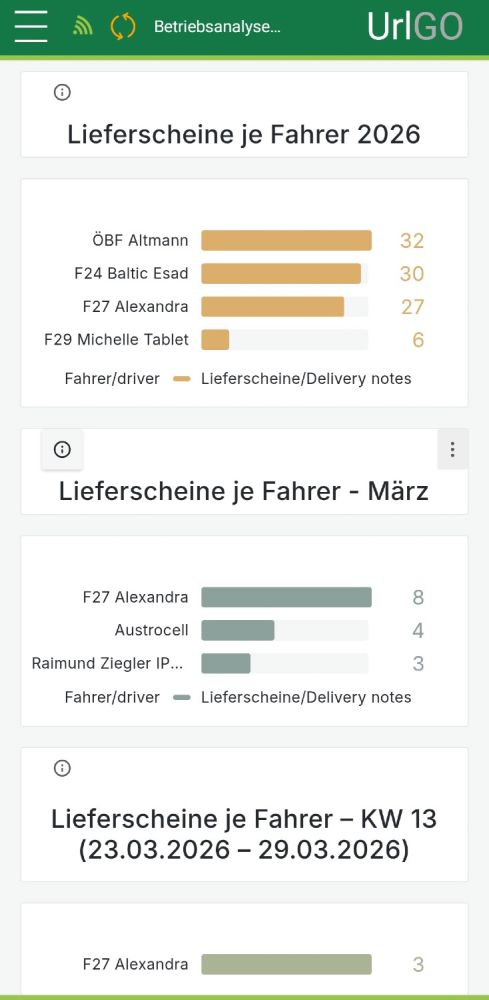This screenshot has height=1000, width=489.
Task: Click the Austrocell bar in März chart
Action: click(238, 631)
